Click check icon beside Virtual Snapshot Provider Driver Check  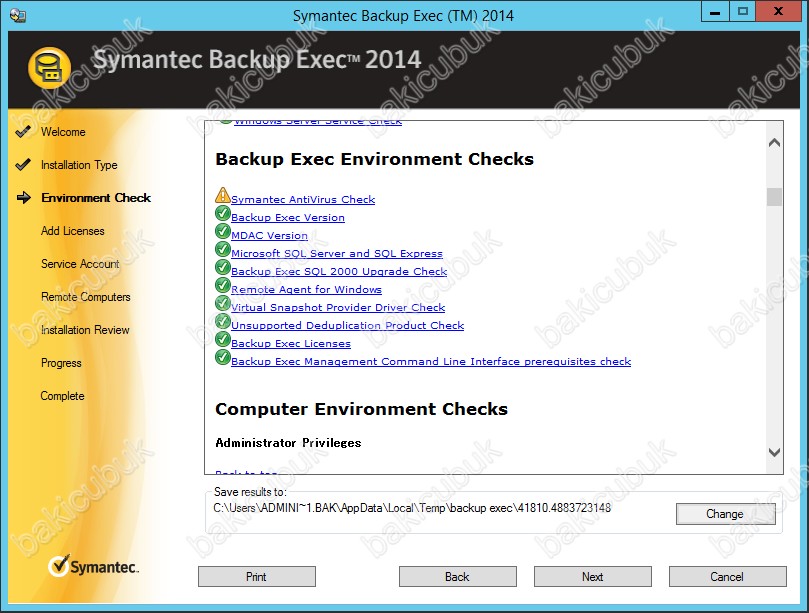tap(222, 303)
